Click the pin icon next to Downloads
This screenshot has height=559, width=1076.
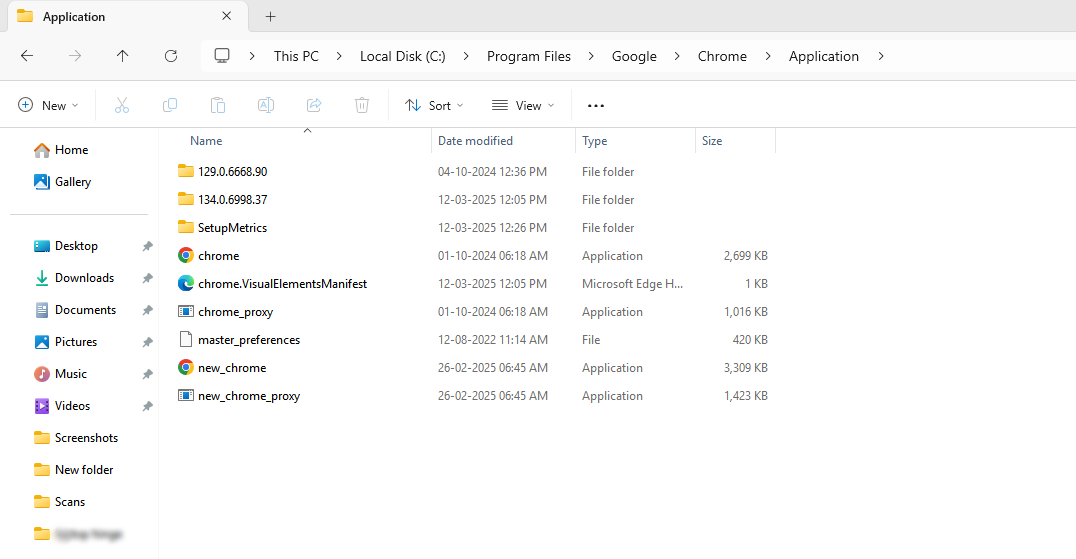pyautogui.click(x=147, y=278)
